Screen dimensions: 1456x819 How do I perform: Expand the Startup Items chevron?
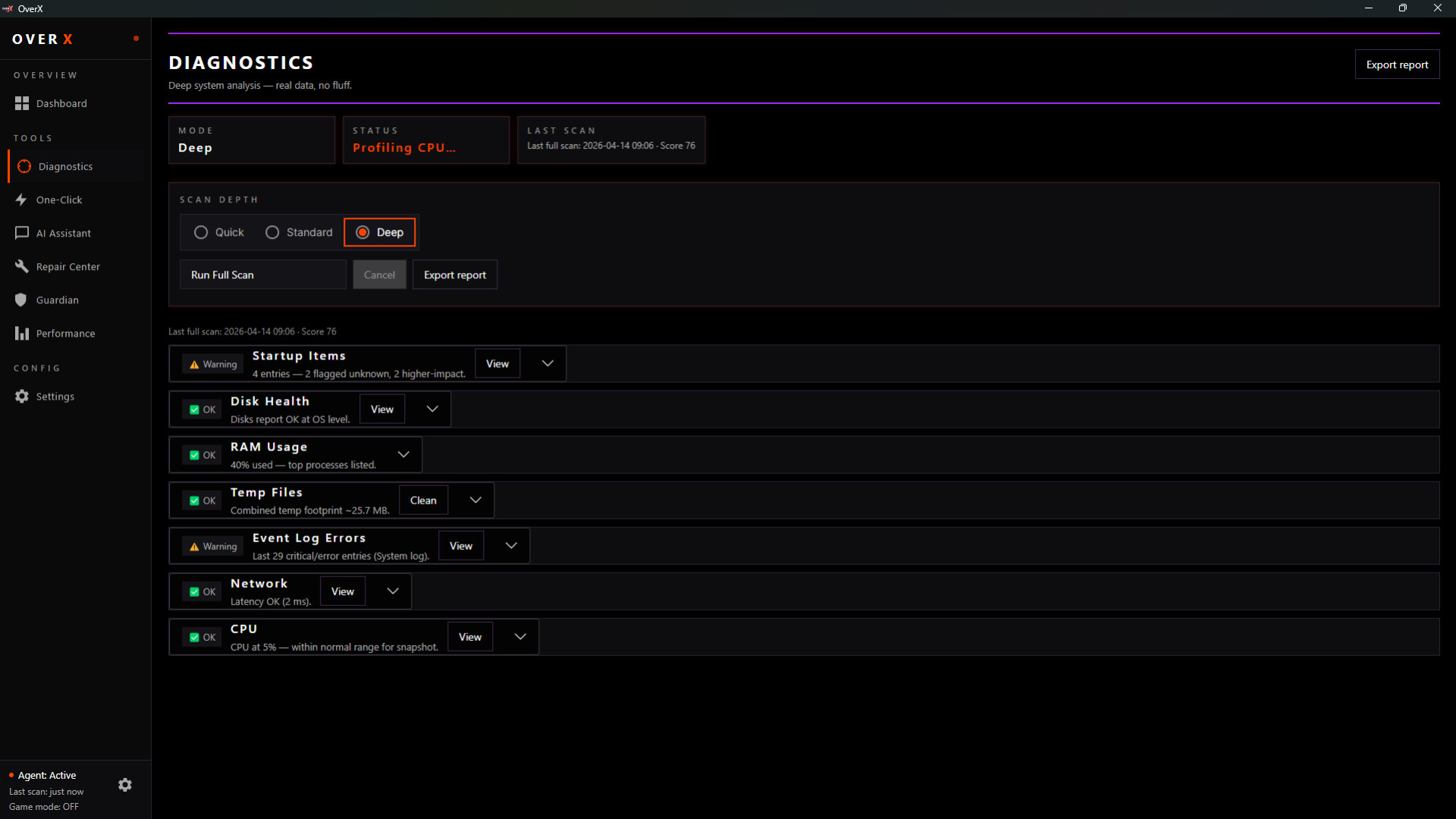click(548, 363)
